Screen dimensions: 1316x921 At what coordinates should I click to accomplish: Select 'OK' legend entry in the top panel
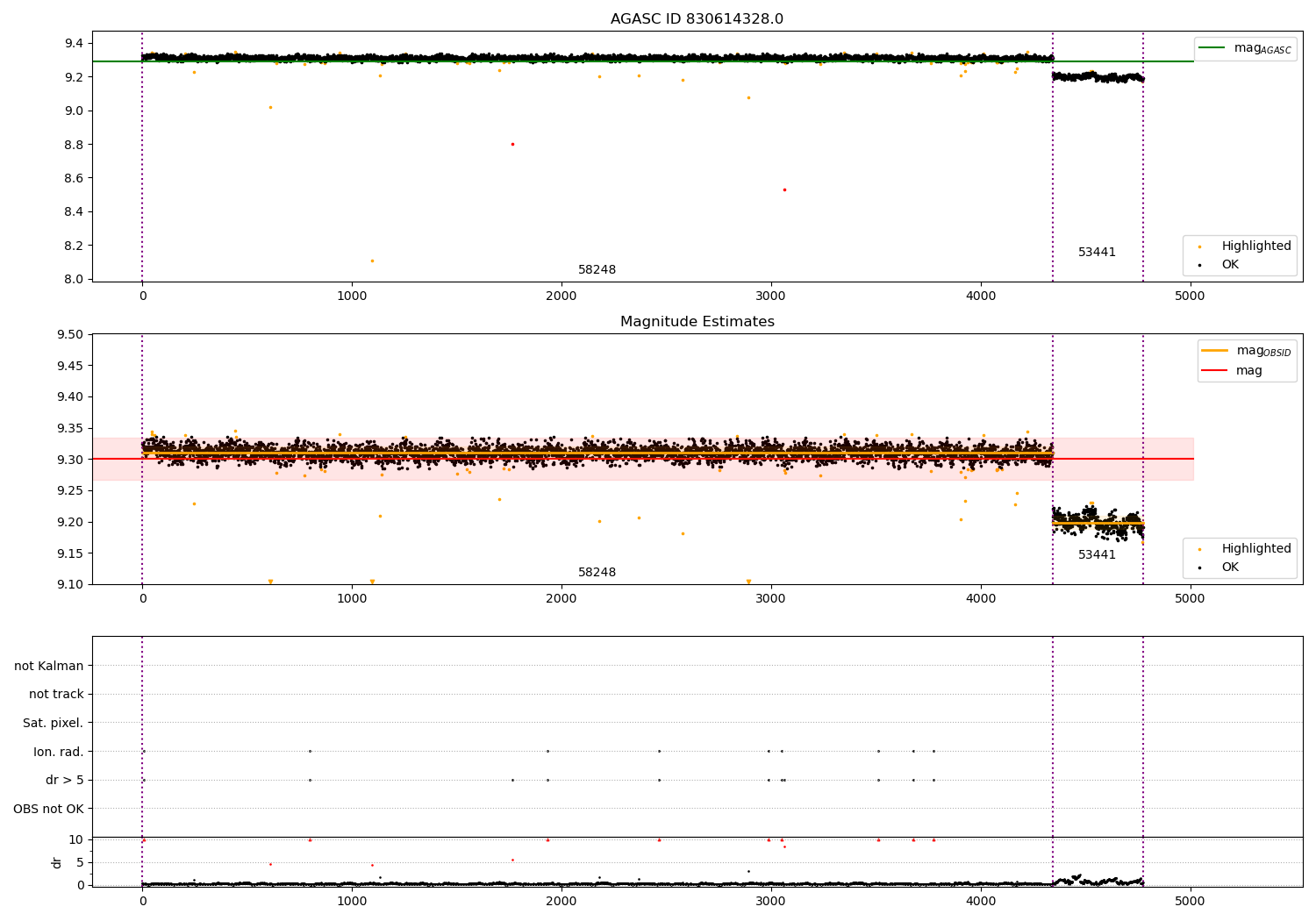tap(1230, 265)
